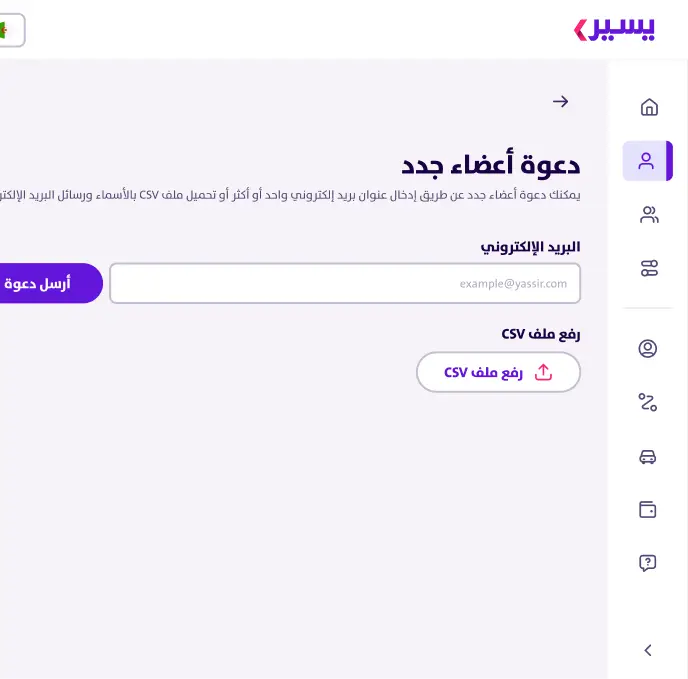The image size is (688, 679).
Task: Open the wallet icon in sidebar
Action: 647,510
